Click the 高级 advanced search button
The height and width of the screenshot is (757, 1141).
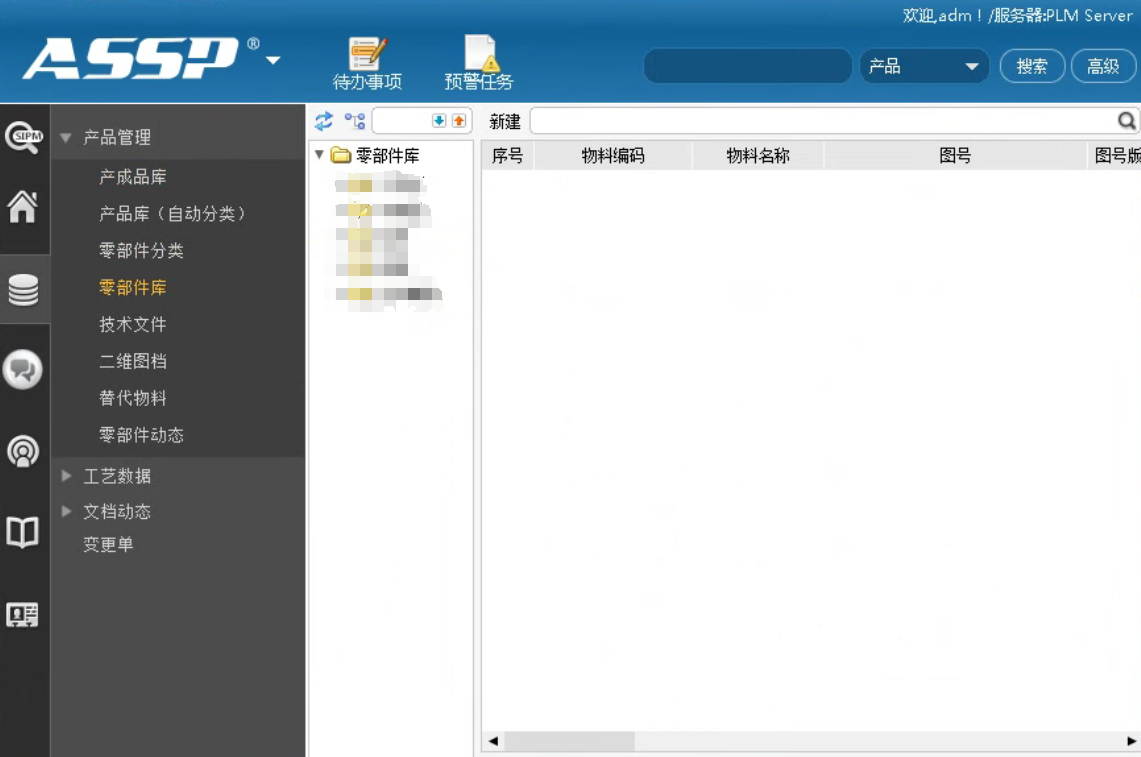[1103, 66]
